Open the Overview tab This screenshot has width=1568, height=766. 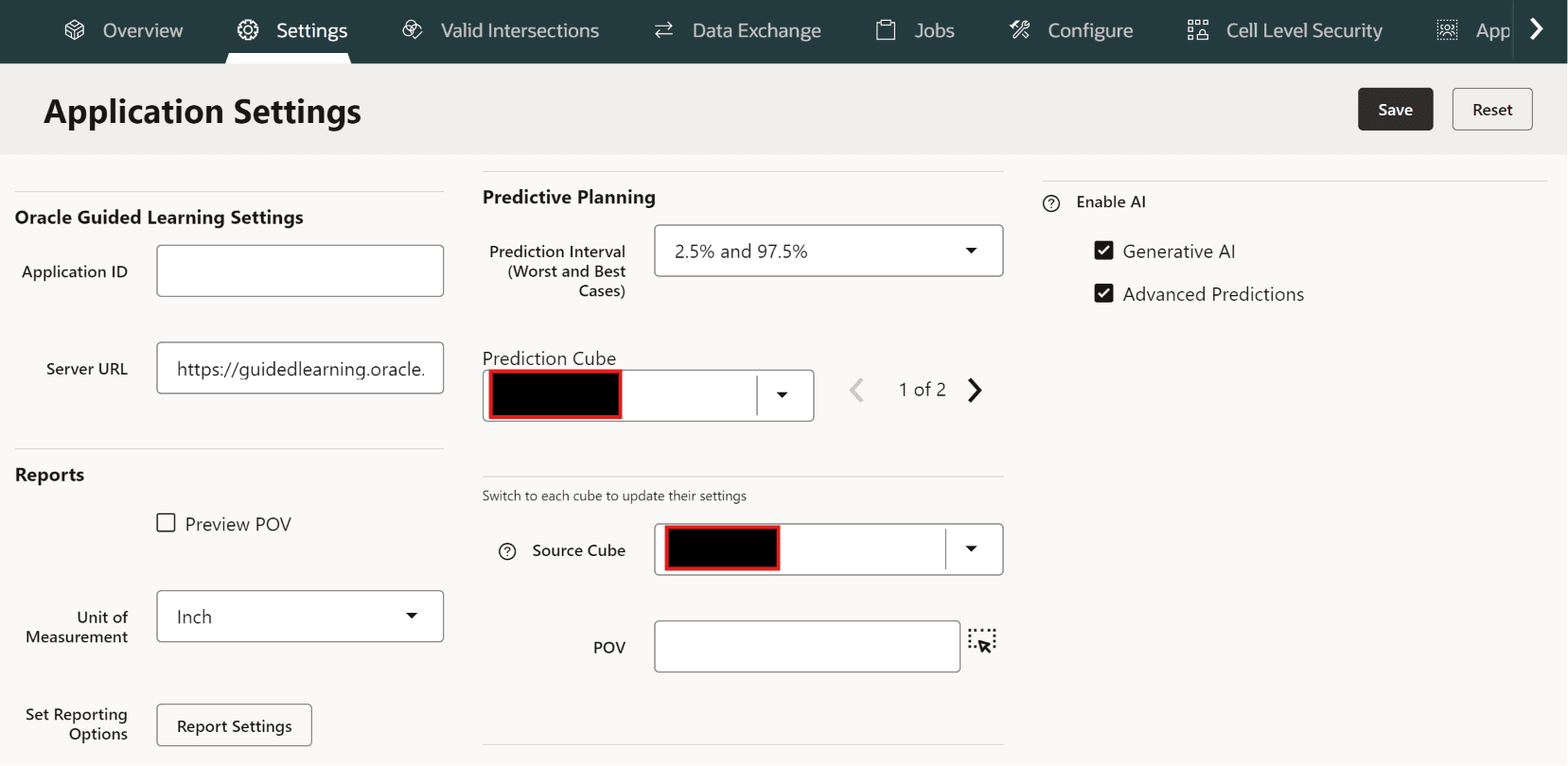coord(123,30)
